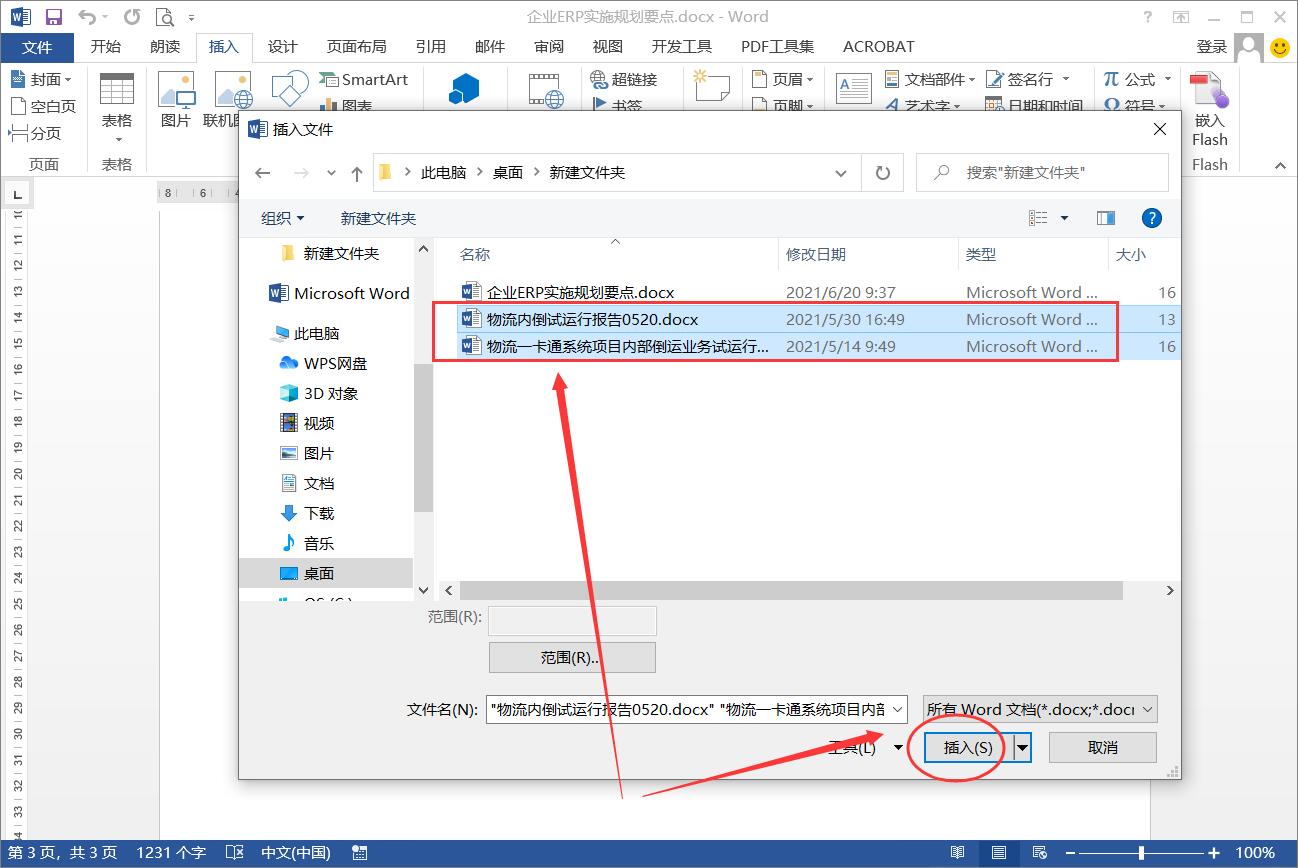Image resolution: width=1298 pixels, height=868 pixels.
Task: Insert a 封面 cover page
Action: (x=42, y=79)
